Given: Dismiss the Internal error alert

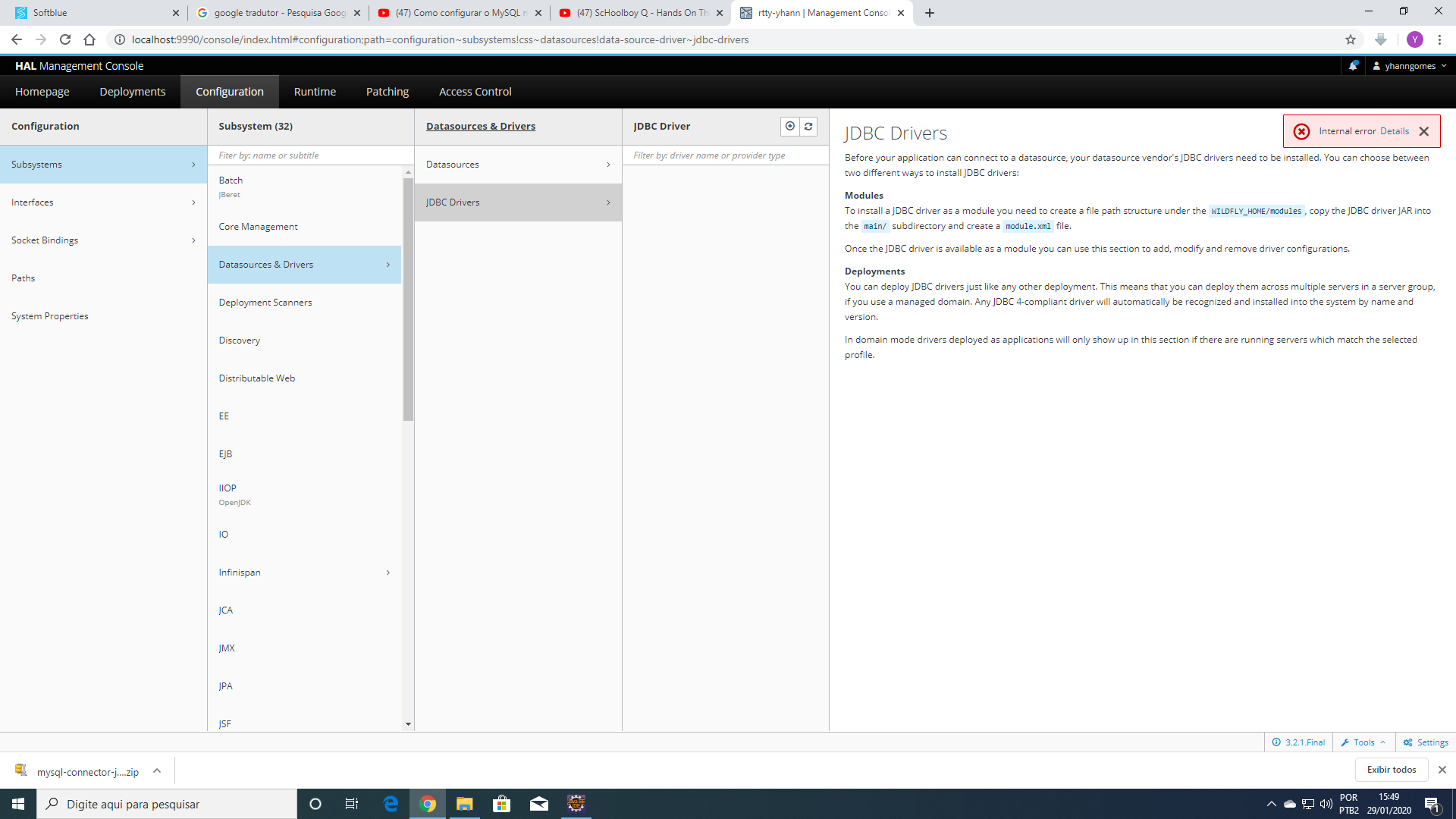Looking at the screenshot, I should click(1423, 131).
